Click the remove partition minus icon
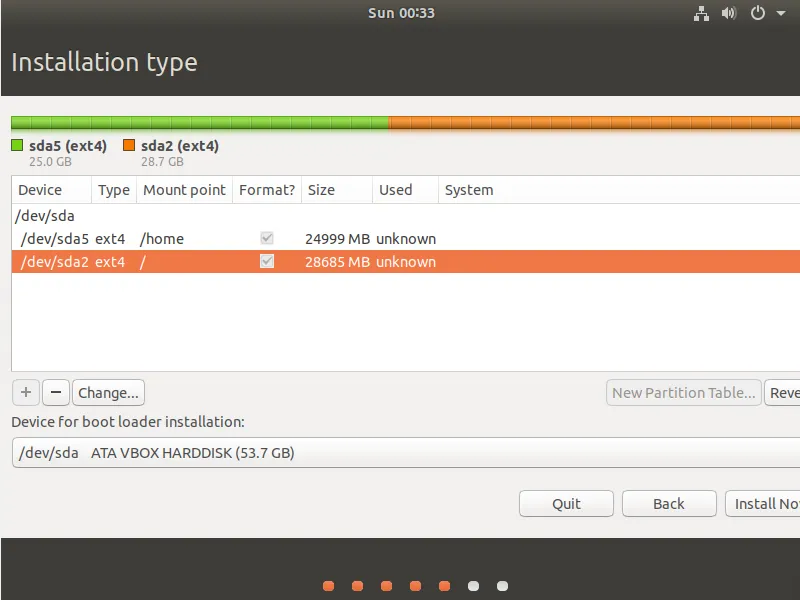Viewport: 800px width, 600px height. point(55,392)
